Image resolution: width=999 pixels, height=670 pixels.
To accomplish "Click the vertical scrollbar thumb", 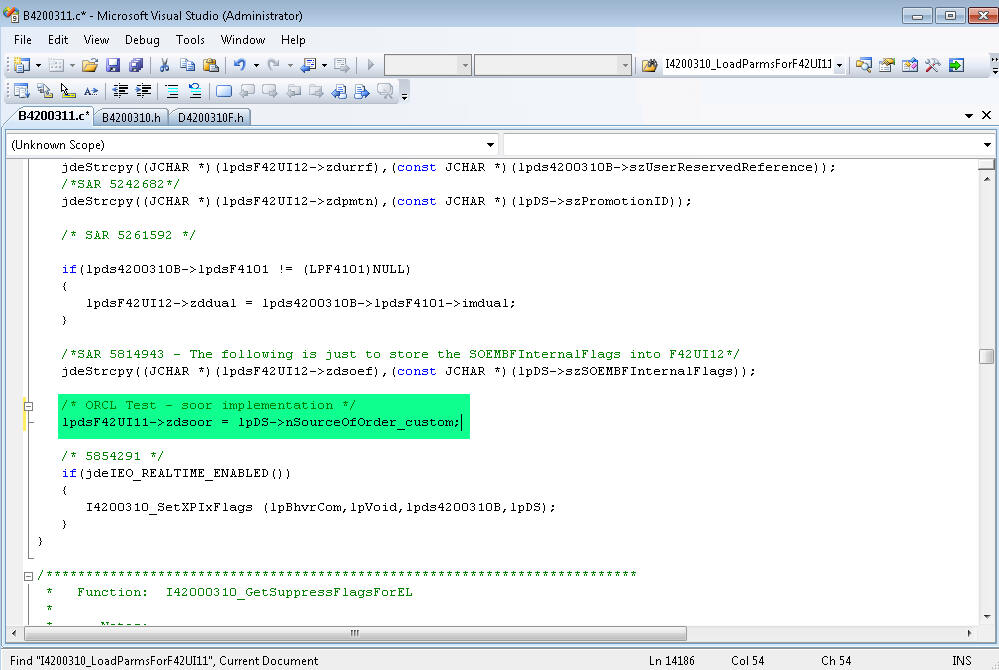I will pyautogui.click(x=986, y=356).
